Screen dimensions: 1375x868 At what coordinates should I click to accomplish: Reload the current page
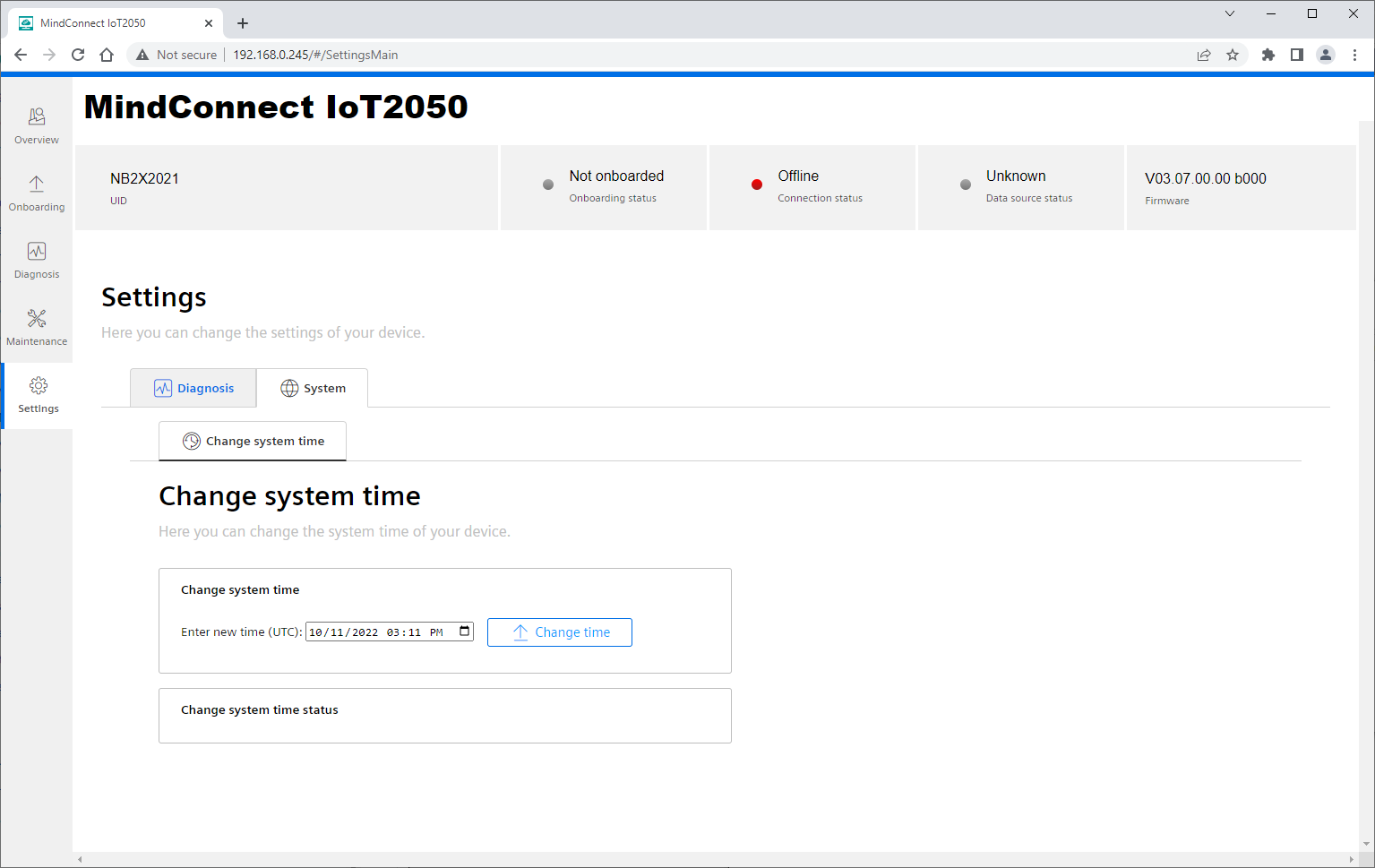coord(78,55)
